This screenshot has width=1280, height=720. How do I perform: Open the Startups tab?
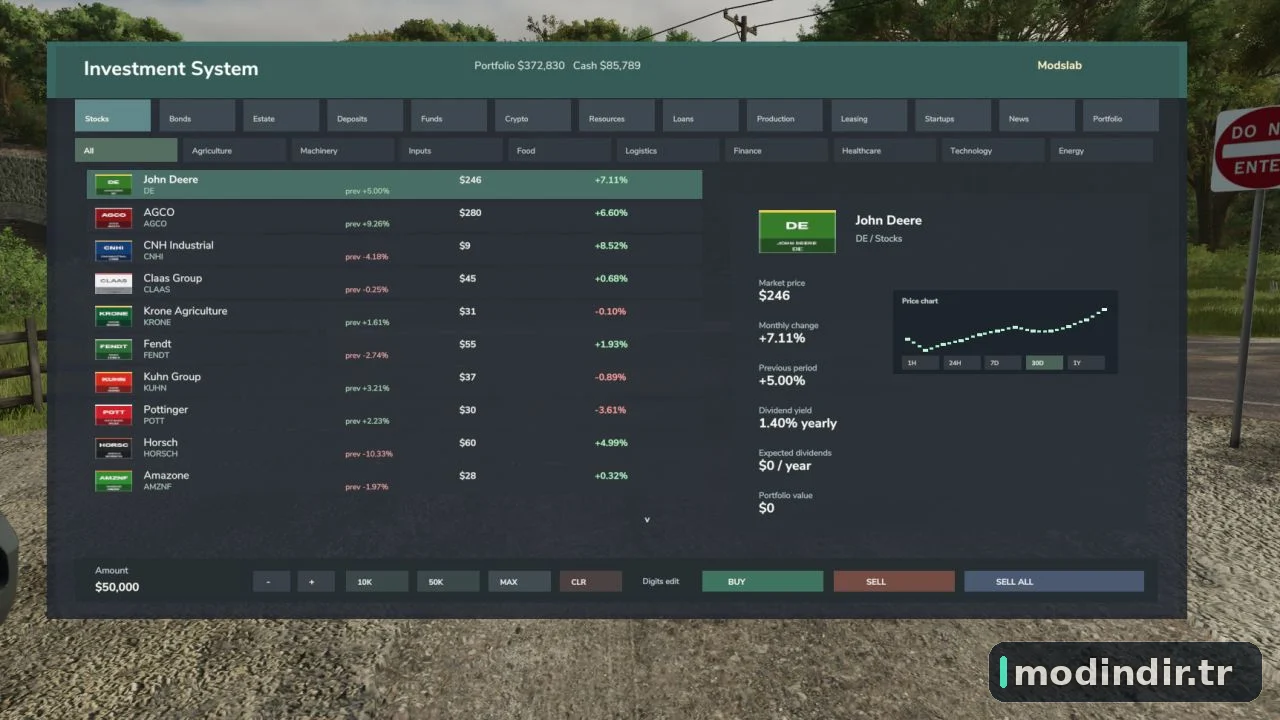pos(953,116)
